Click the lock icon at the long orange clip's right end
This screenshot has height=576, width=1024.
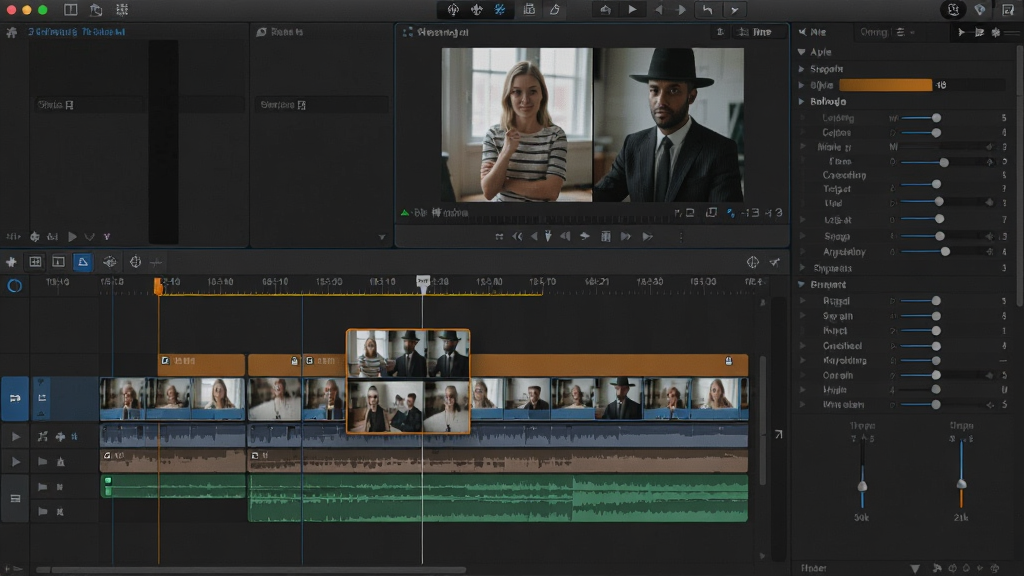tap(729, 360)
